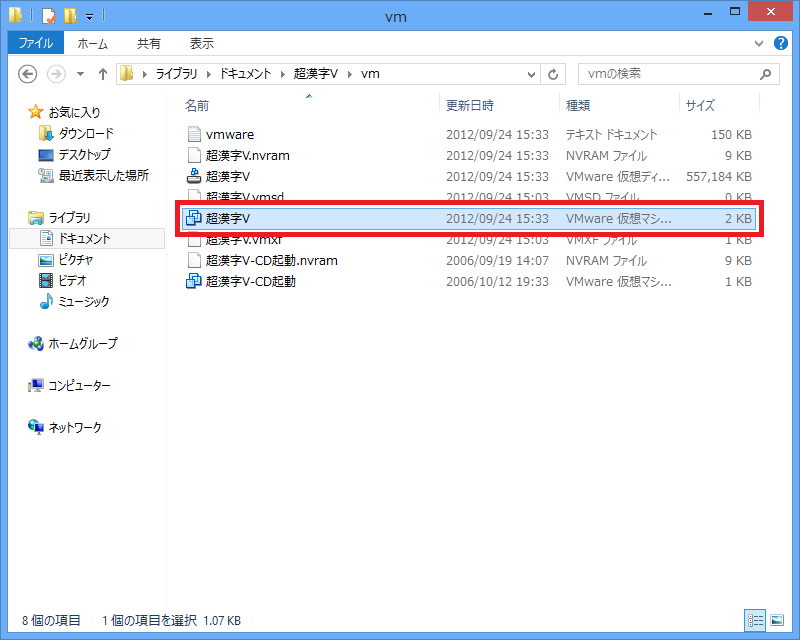This screenshot has width=800, height=640.
Task: Click the Up one level arrow
Action: 102,74
